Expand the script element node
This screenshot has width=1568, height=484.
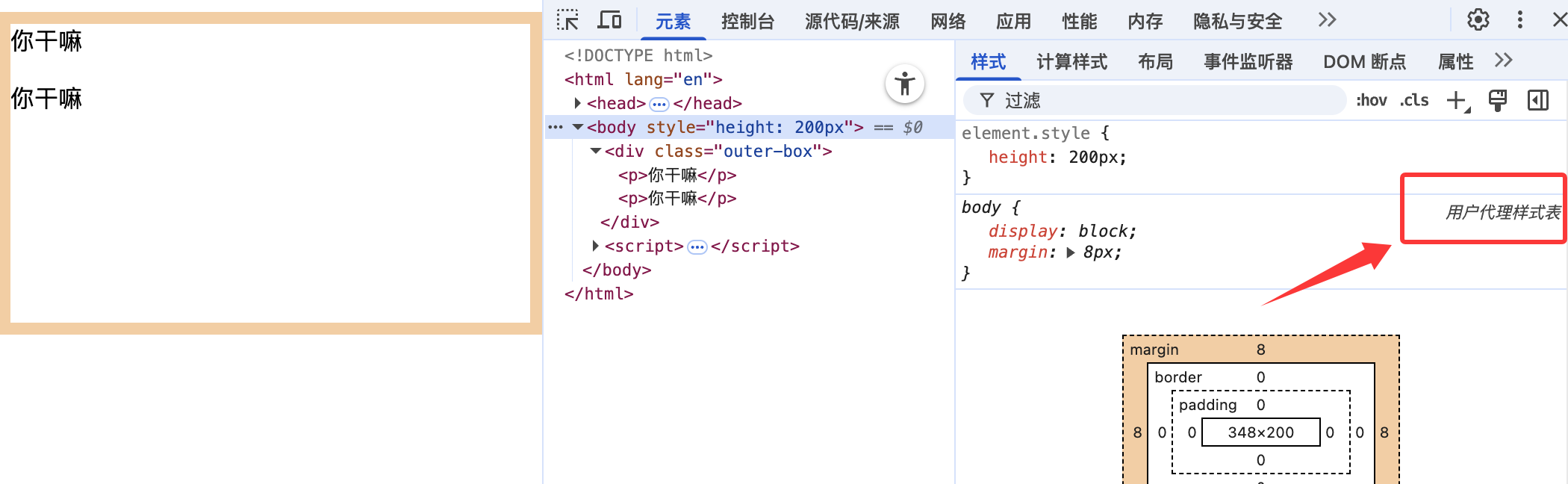tap(595, 246)
